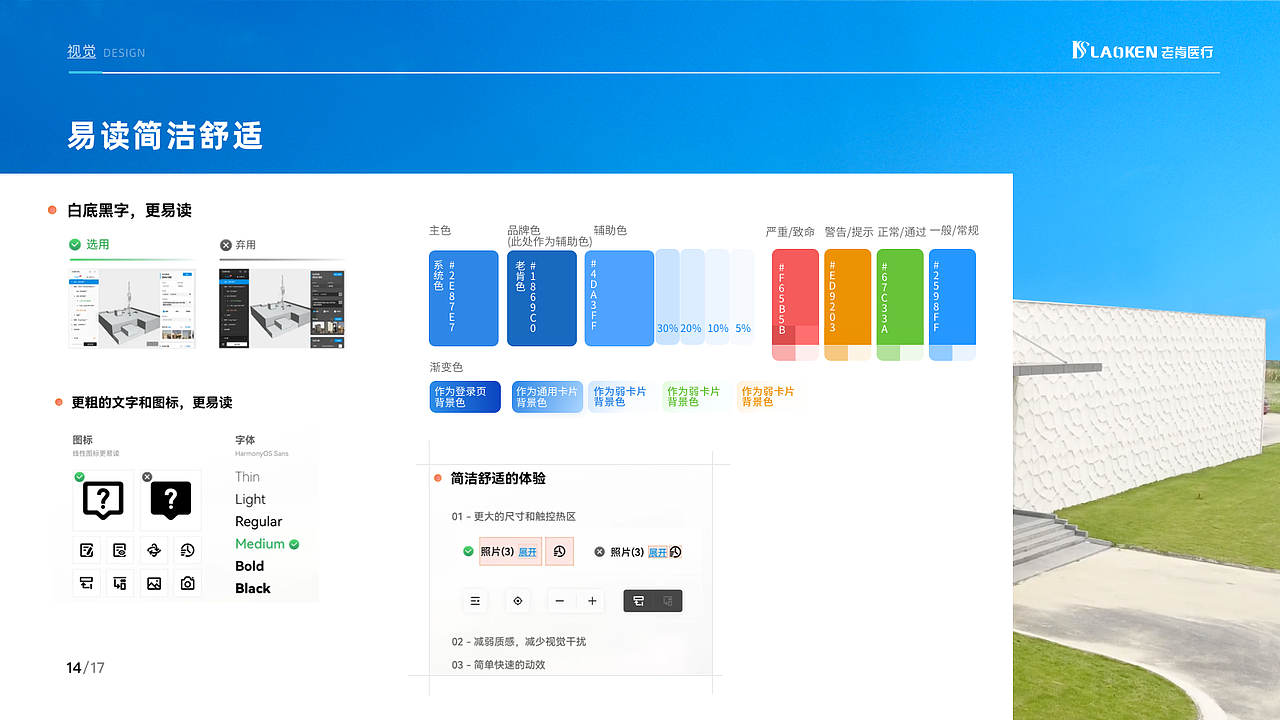Click the small history icon after rejected 展开
Viewport: 1280px width, 720px height.
pyautogui.click(x=675, y=552)
